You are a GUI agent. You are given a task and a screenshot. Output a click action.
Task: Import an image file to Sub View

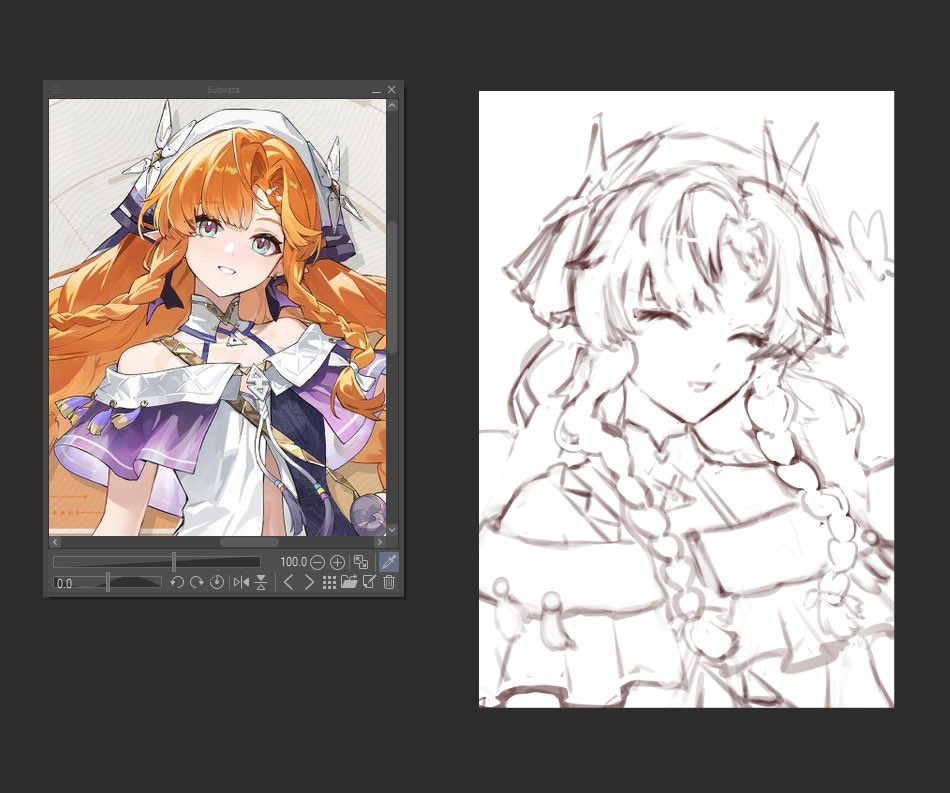pyautogui.click(x=349, y=583)
